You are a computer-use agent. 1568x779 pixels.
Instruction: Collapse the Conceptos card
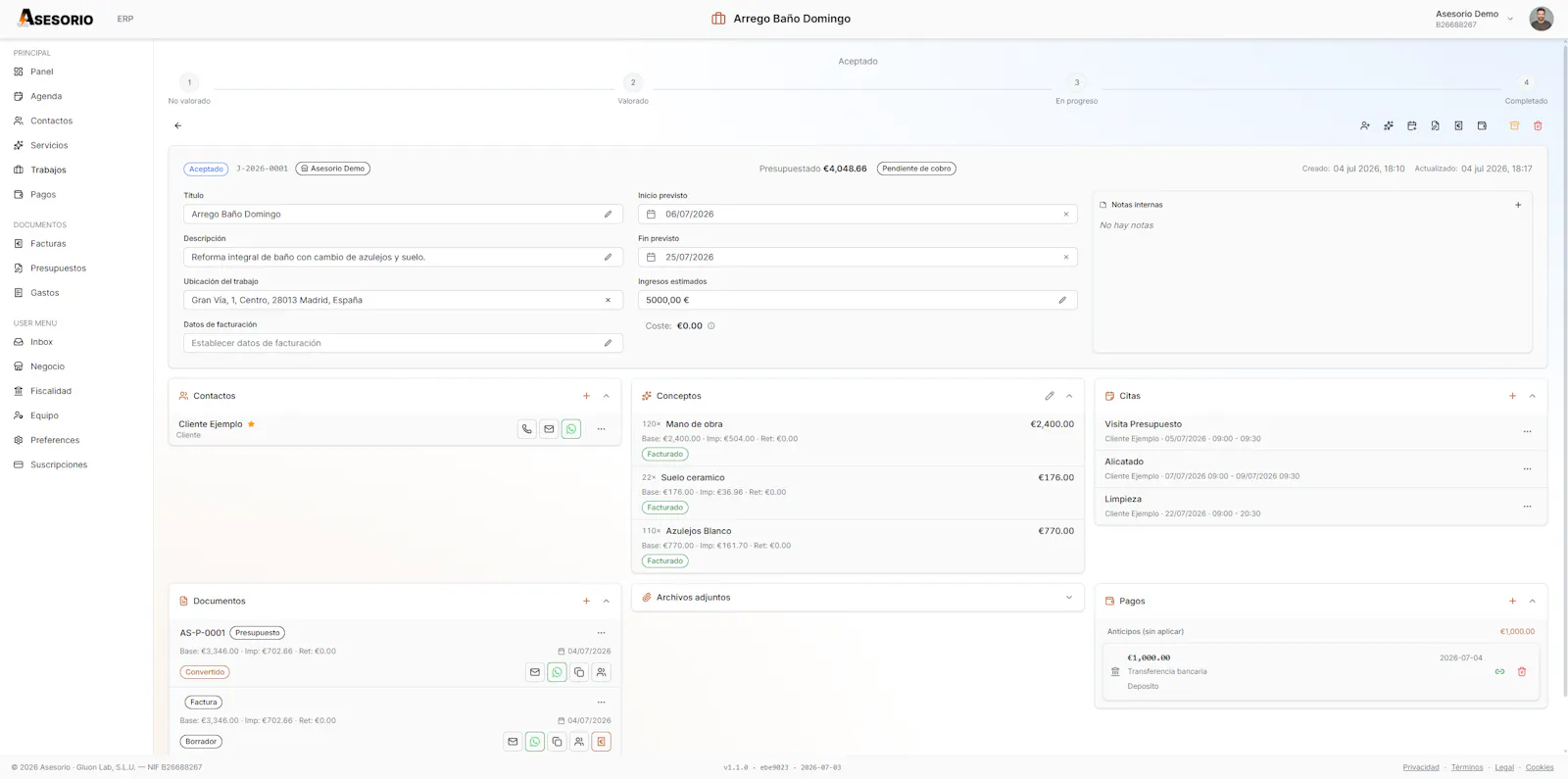click(x=1069, y=396)
